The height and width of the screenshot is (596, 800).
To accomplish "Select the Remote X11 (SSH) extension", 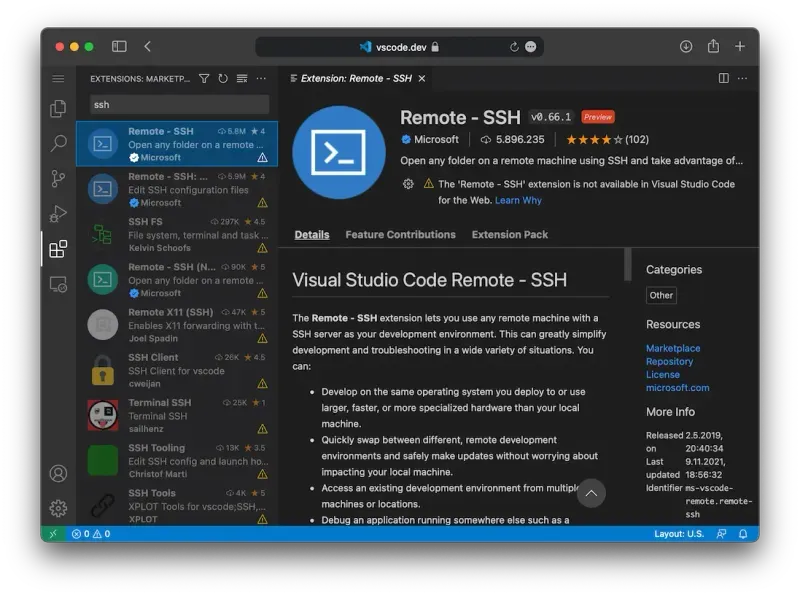I will [x=177, y=325].
